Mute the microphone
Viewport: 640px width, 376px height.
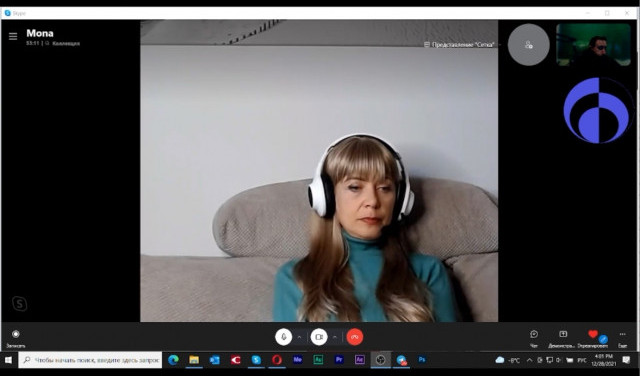(x=283, y=337)
